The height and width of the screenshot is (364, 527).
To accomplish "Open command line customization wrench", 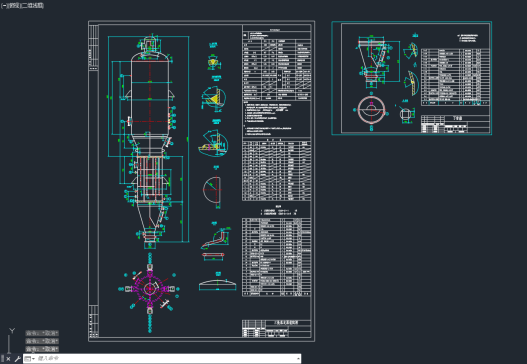I will coord(17,359).
